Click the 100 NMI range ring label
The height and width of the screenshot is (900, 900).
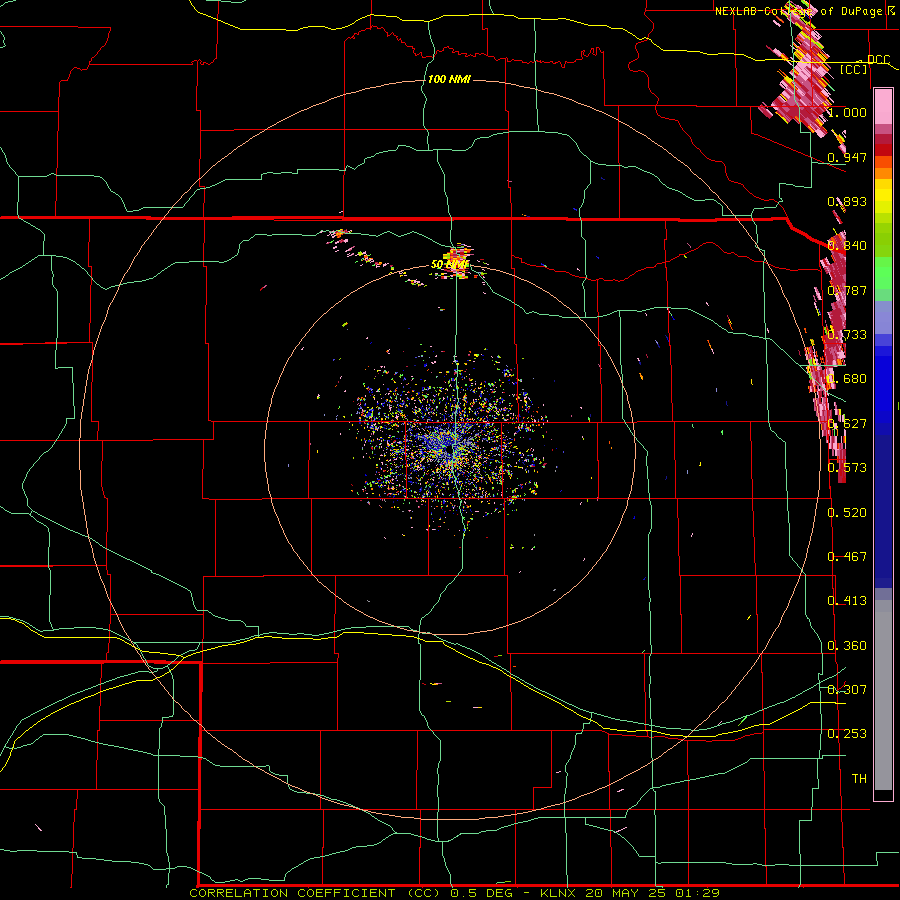tap(449, 79)
